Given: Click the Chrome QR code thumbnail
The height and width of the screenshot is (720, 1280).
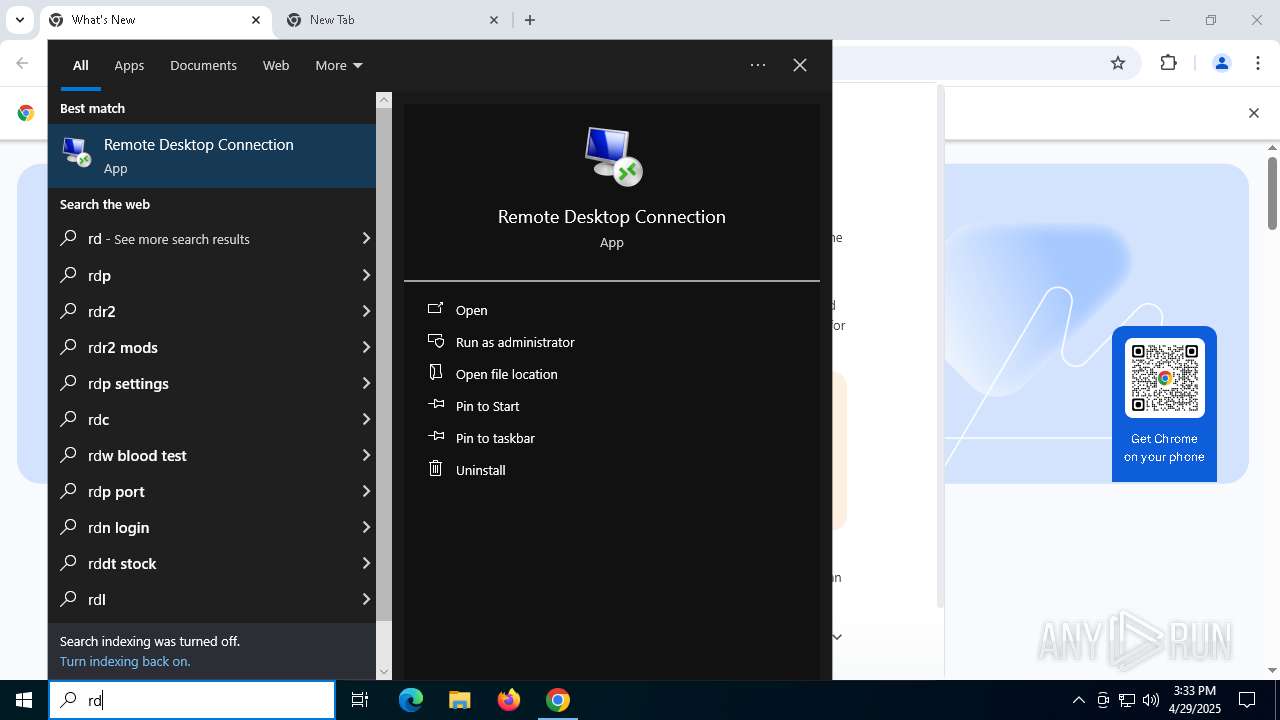Looking at the screenshot, I should [x=1165, y=378].
